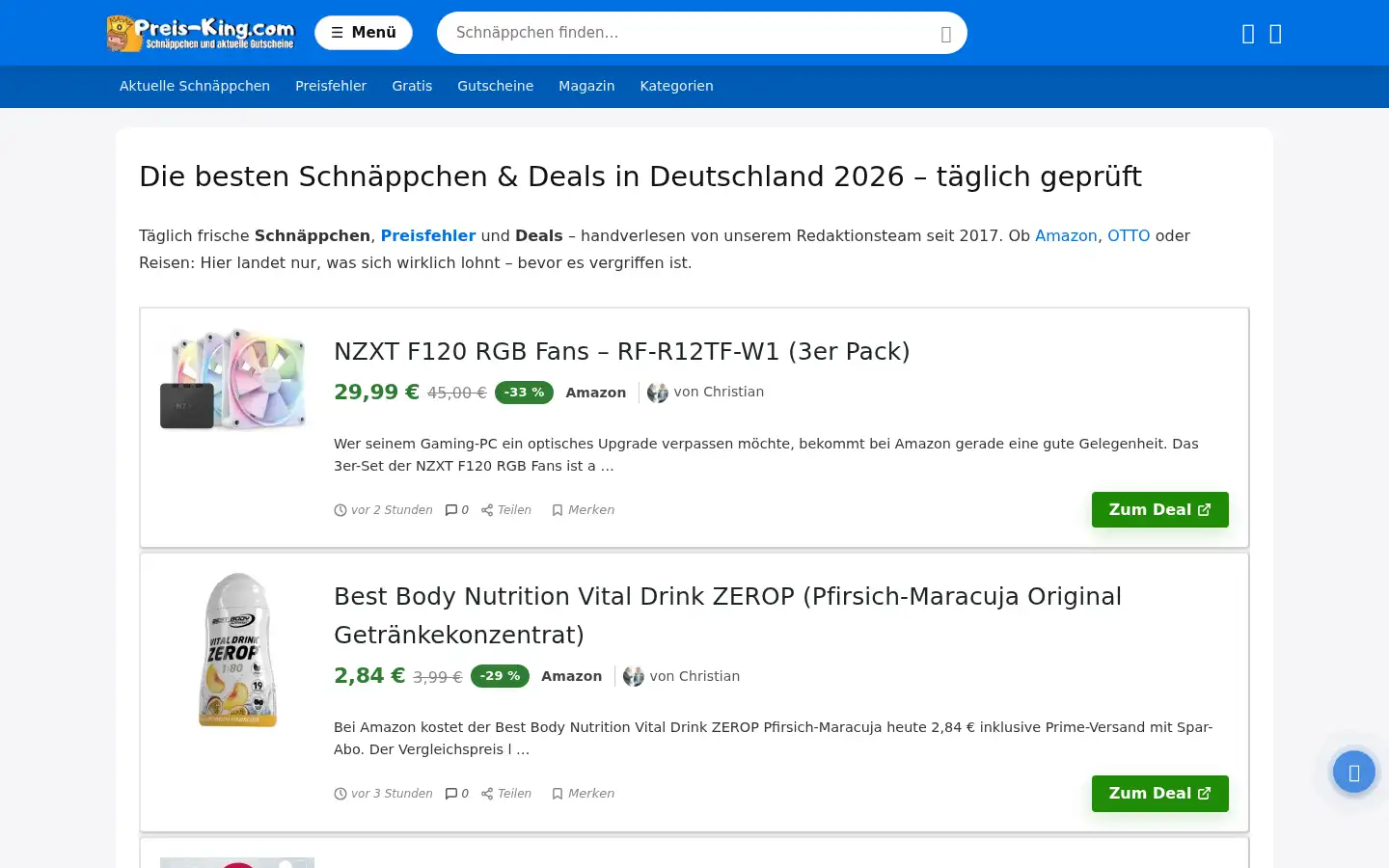This screenshot has height=868, width=1389.
Task: Open NZXT F120 RGB Fans deal title
Action: [x=621, y=351]
